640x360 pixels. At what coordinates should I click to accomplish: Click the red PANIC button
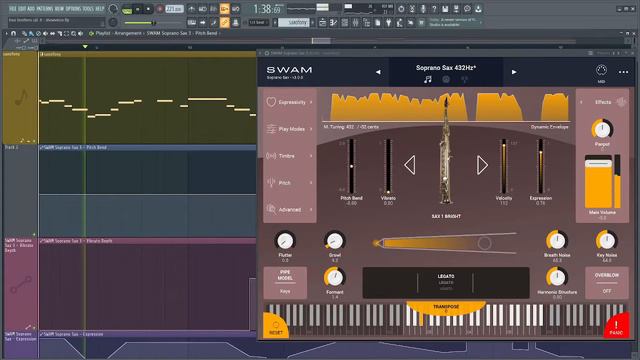coord(616,326)
